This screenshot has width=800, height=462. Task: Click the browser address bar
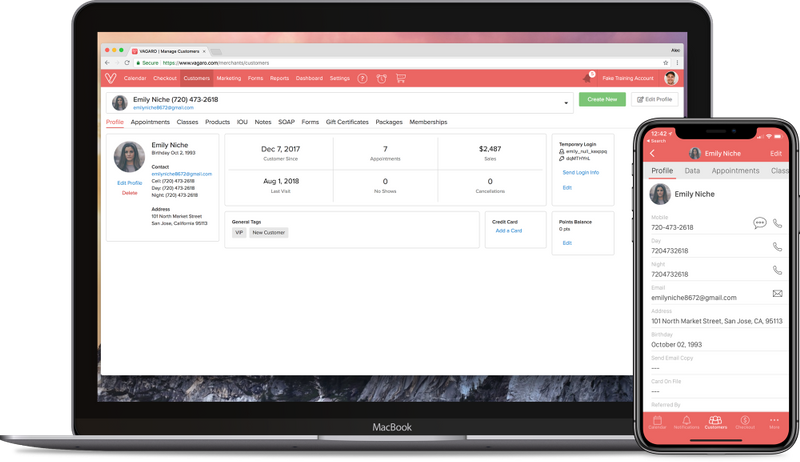pos(398,63)
